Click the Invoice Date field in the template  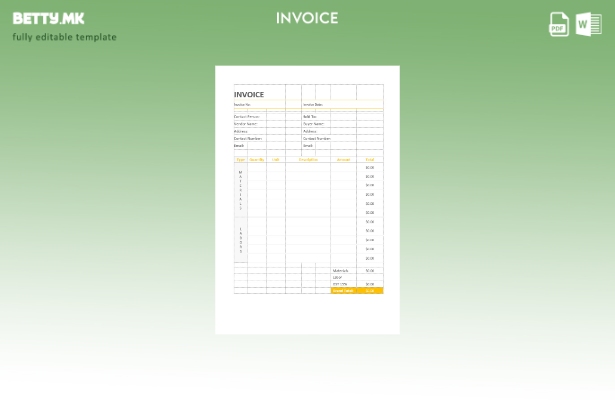[313, 105]
